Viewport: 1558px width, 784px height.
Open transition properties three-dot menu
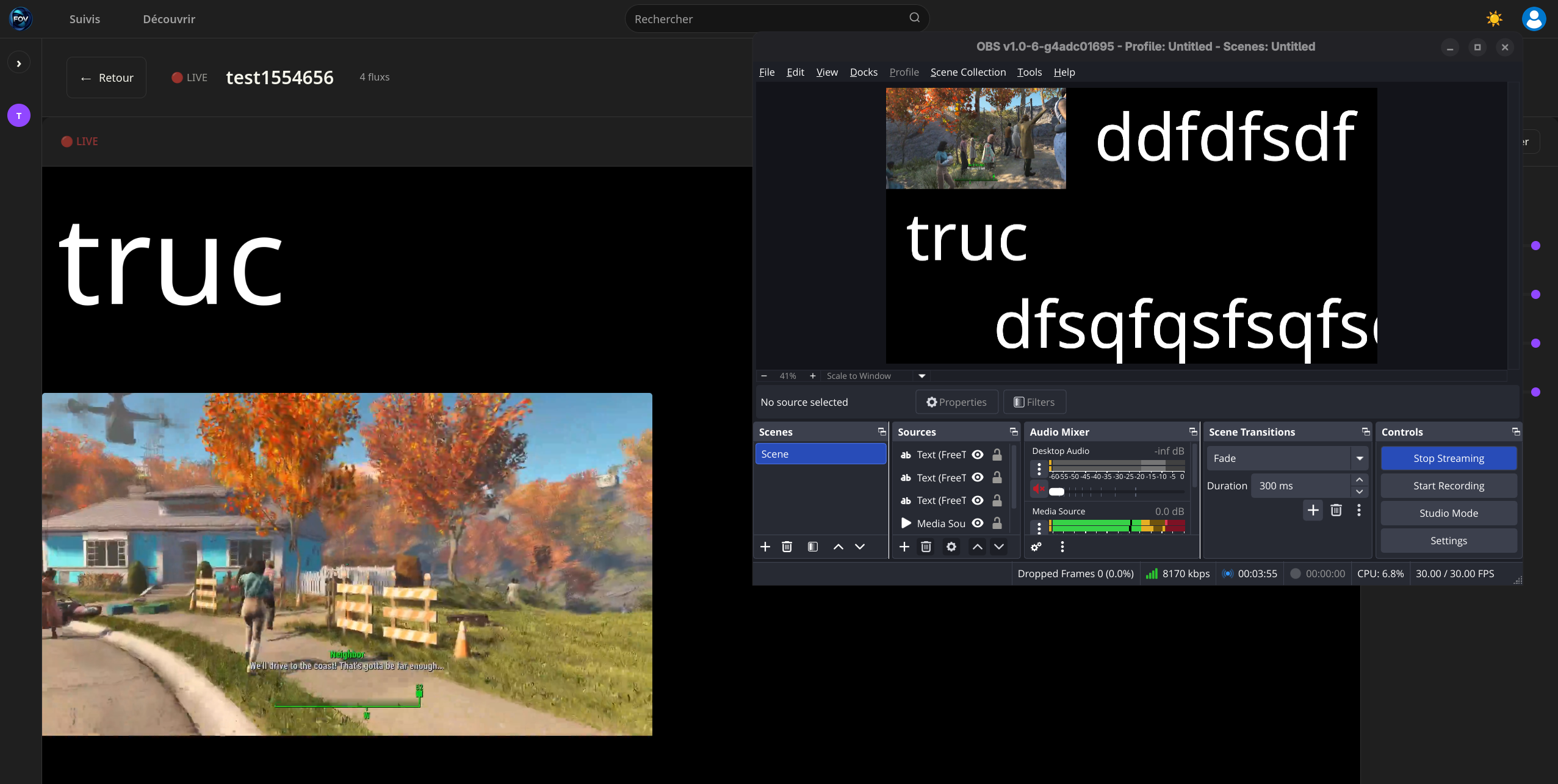tap(1359, 510)
